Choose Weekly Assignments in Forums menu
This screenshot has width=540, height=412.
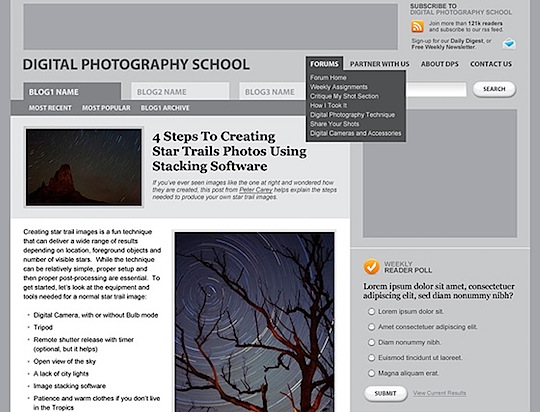339,87
